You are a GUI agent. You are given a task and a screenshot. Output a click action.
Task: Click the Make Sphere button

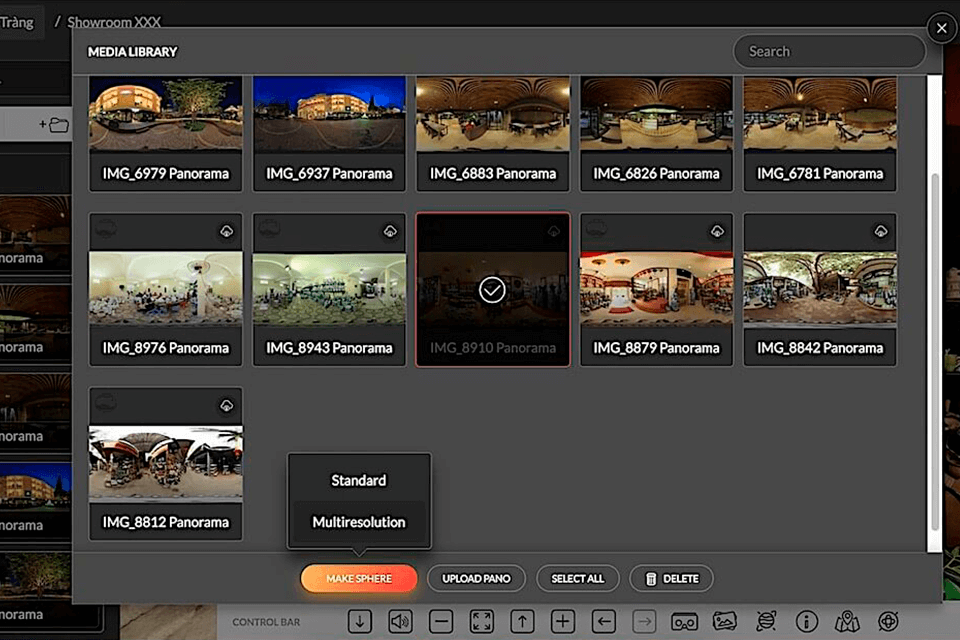359,578
